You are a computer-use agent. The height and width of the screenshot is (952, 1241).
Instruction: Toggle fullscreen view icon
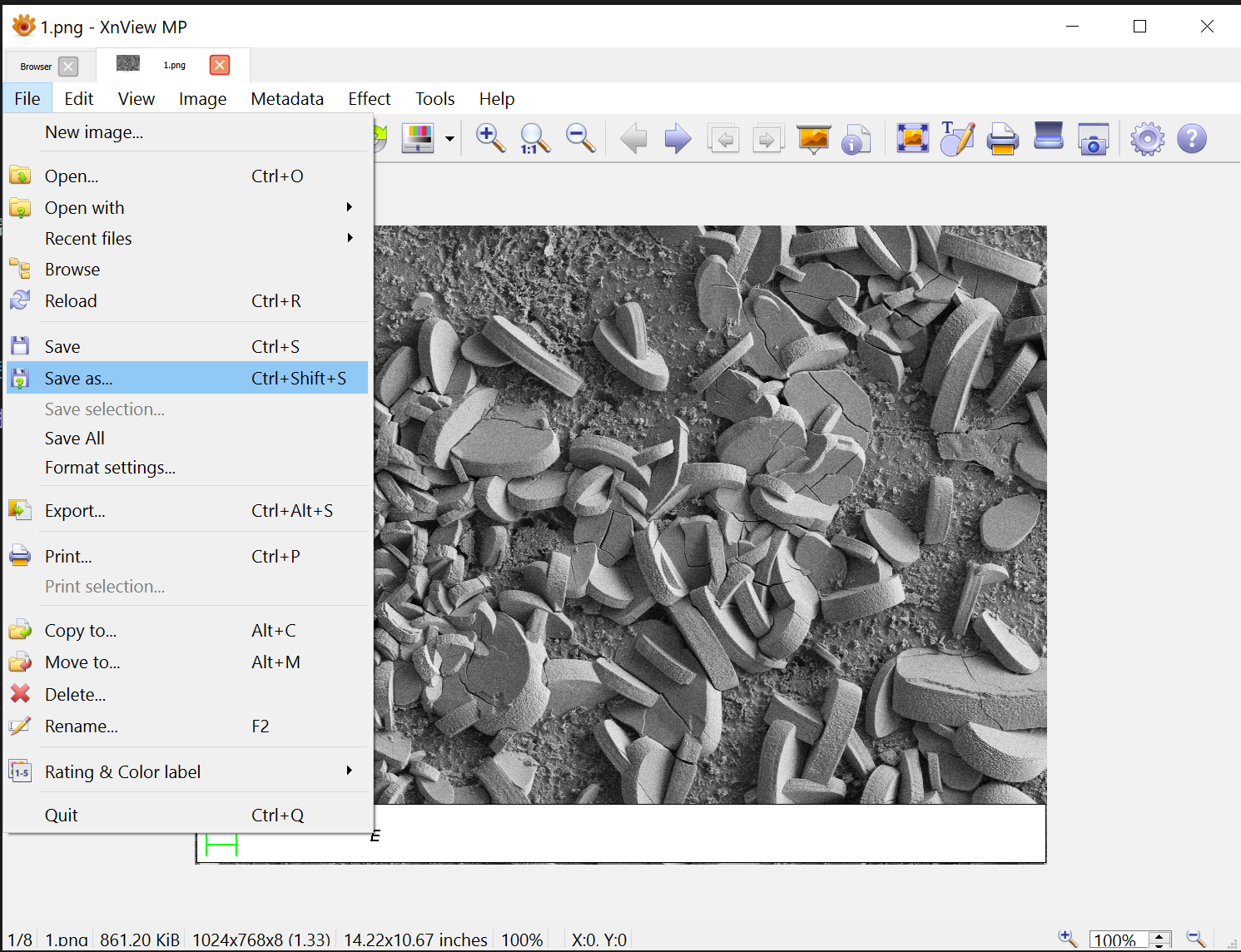coord(912,138)
